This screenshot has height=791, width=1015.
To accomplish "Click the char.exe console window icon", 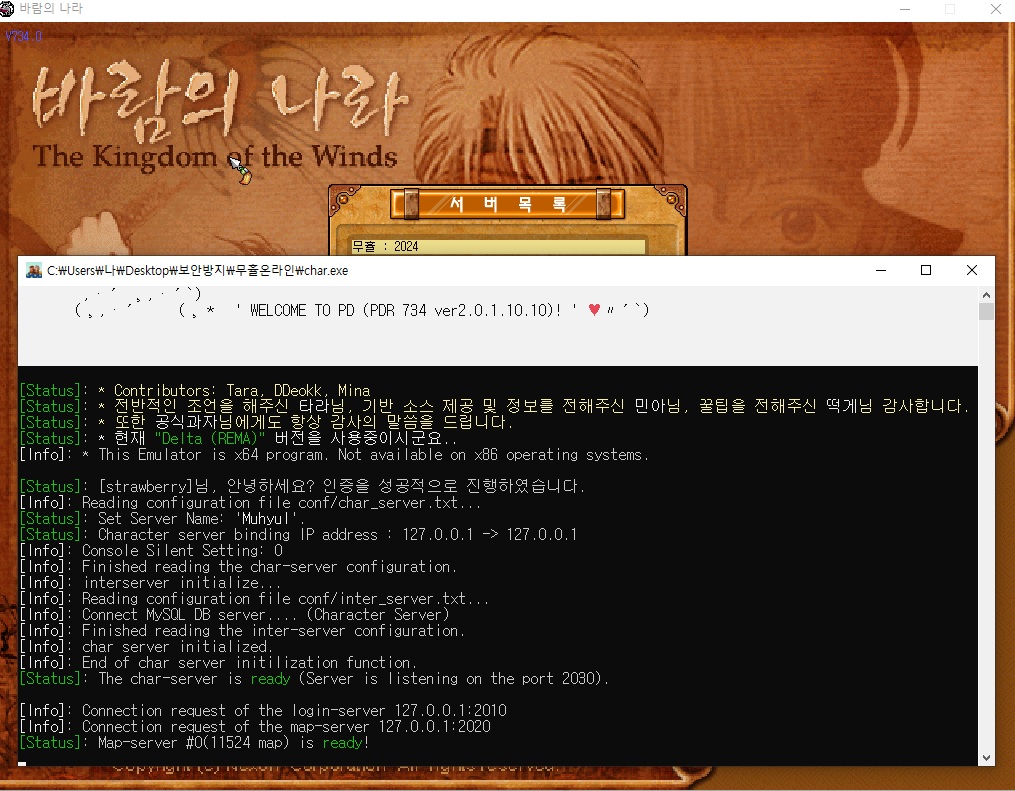I will (34, 271).
